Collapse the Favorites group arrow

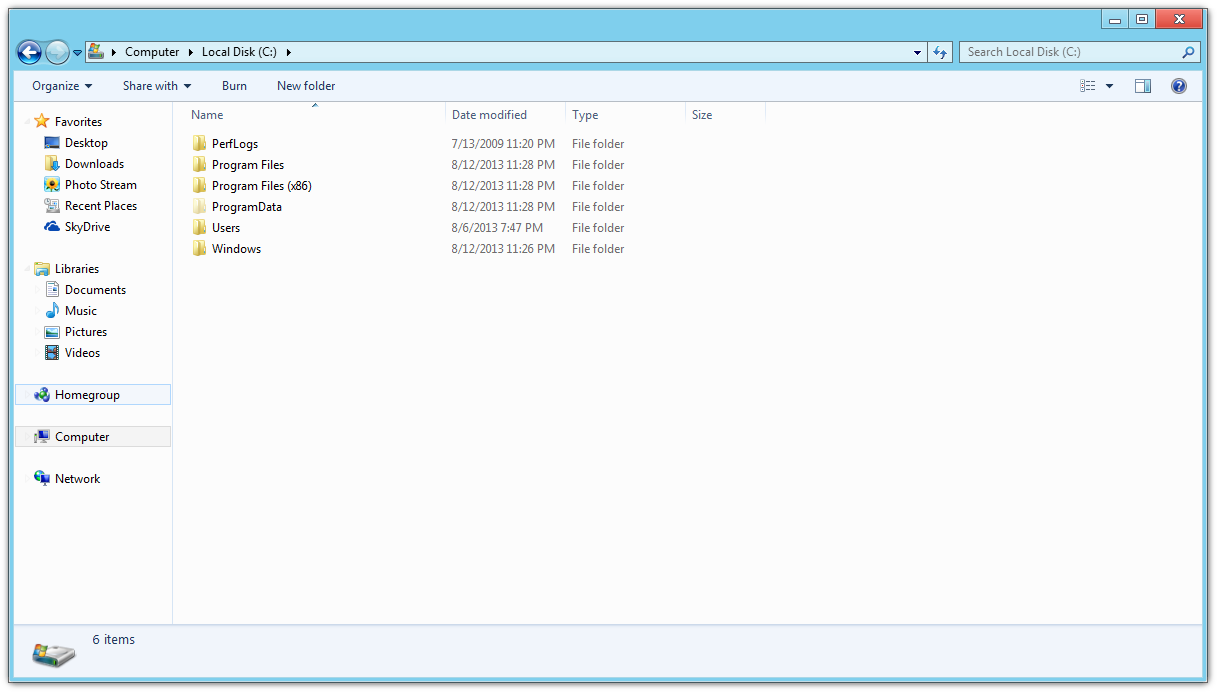(25, 121)
